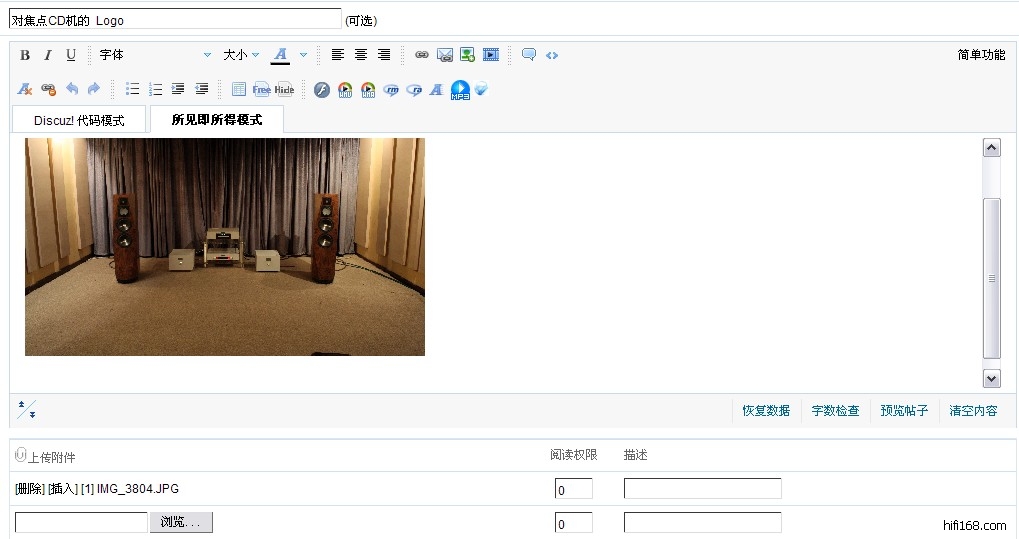1019x539 pixels.
Task: Insert an unordered bullet list
Action: click(133, 89)
